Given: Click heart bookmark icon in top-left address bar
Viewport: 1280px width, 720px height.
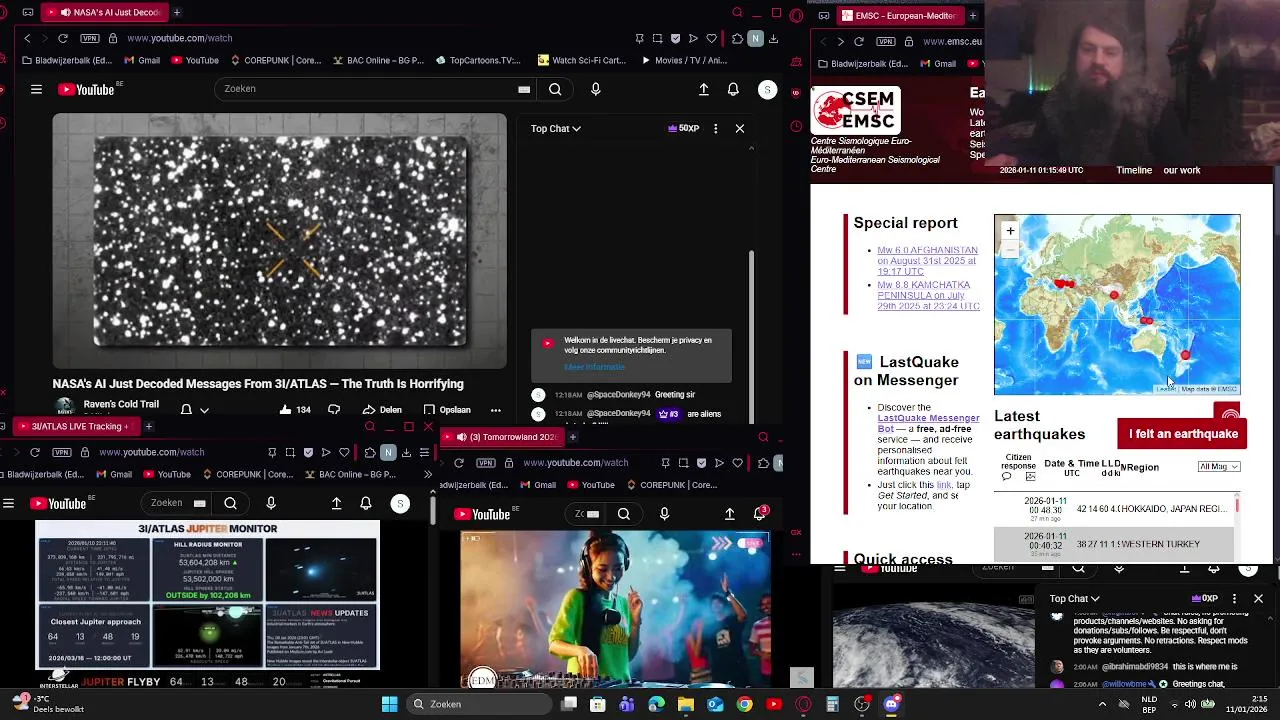Looking at the screenshot, I should [711, 38].
